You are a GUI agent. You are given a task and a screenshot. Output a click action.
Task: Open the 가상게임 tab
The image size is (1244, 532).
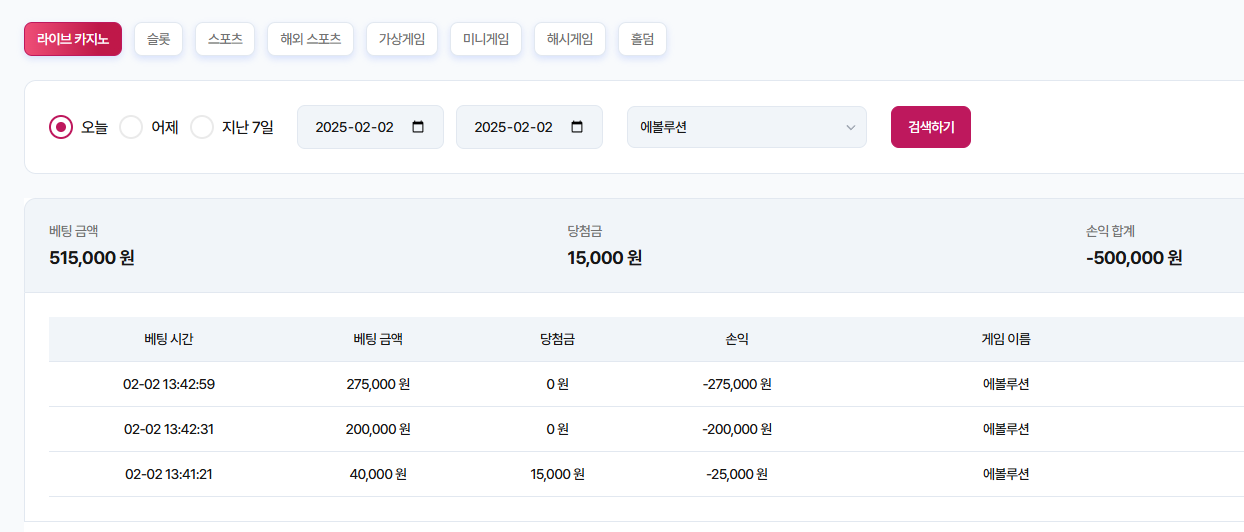click(x=402, y=39)
